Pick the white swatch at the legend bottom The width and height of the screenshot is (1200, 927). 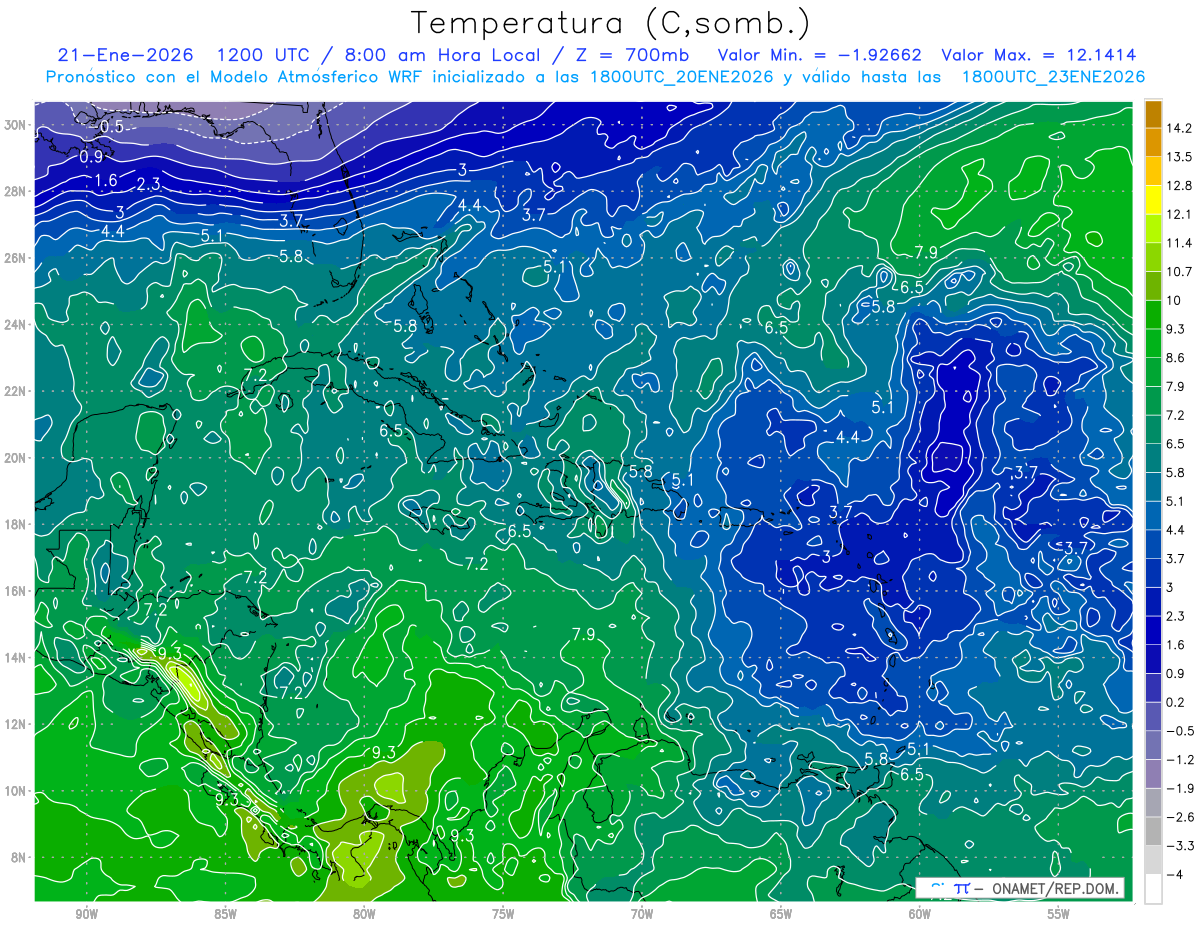(1153, 888)
